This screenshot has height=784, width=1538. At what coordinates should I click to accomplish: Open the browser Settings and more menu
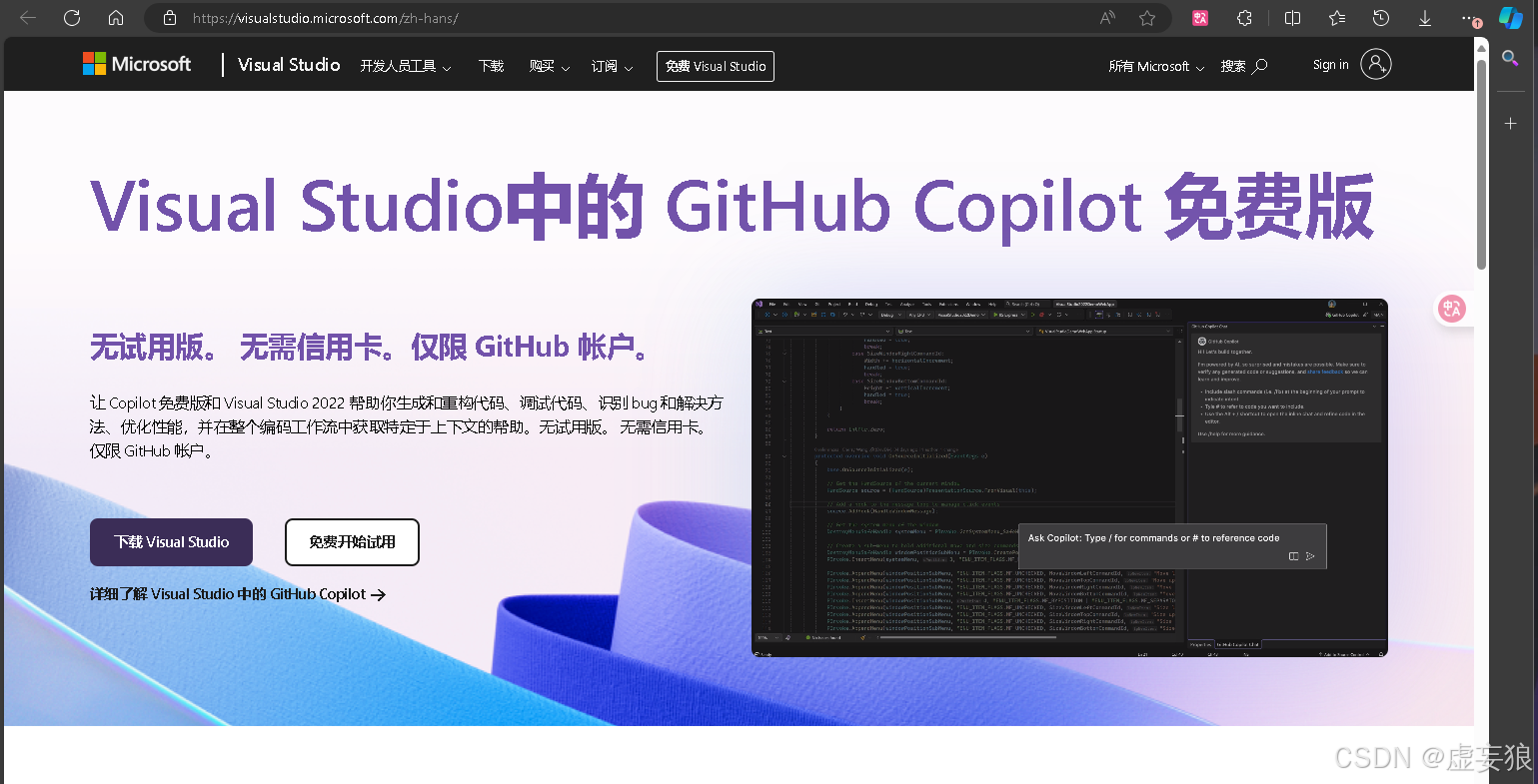point(1469,18)
